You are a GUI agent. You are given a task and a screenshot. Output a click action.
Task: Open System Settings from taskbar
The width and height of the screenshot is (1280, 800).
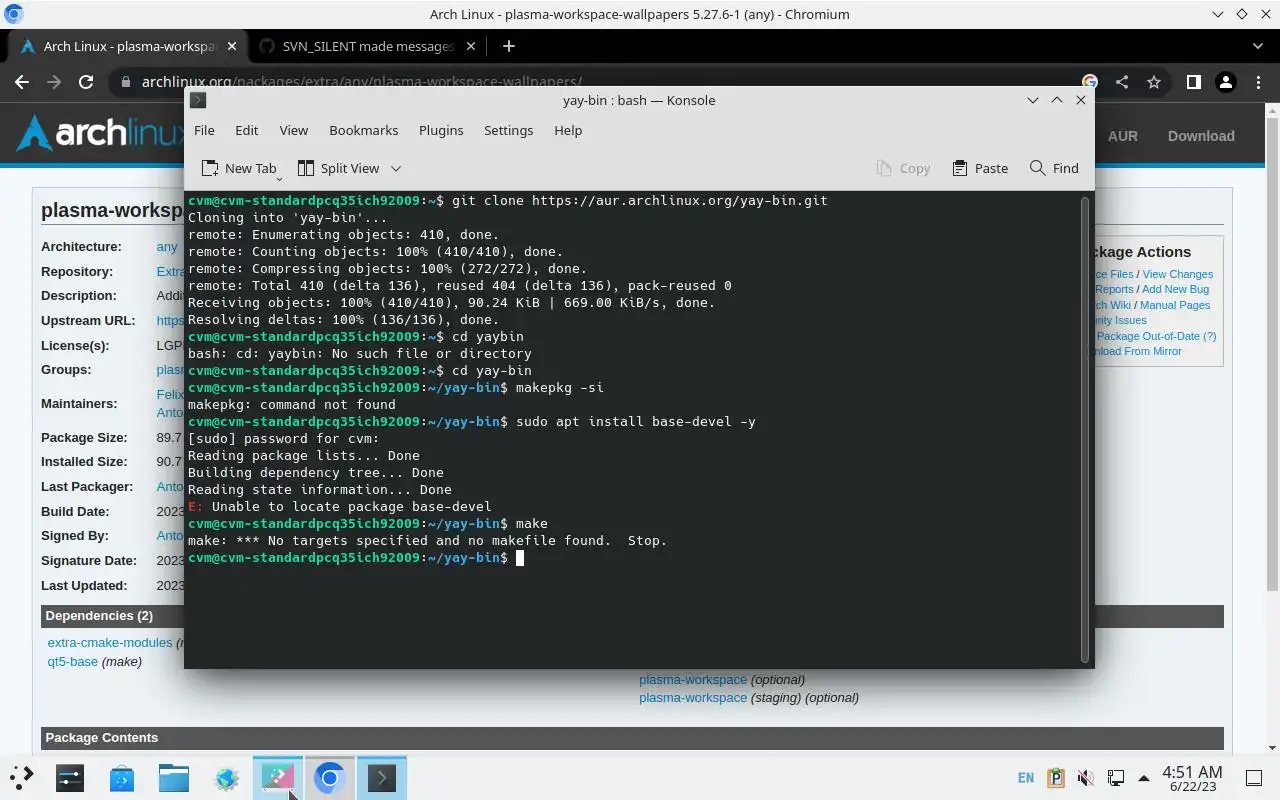[70, 777]
